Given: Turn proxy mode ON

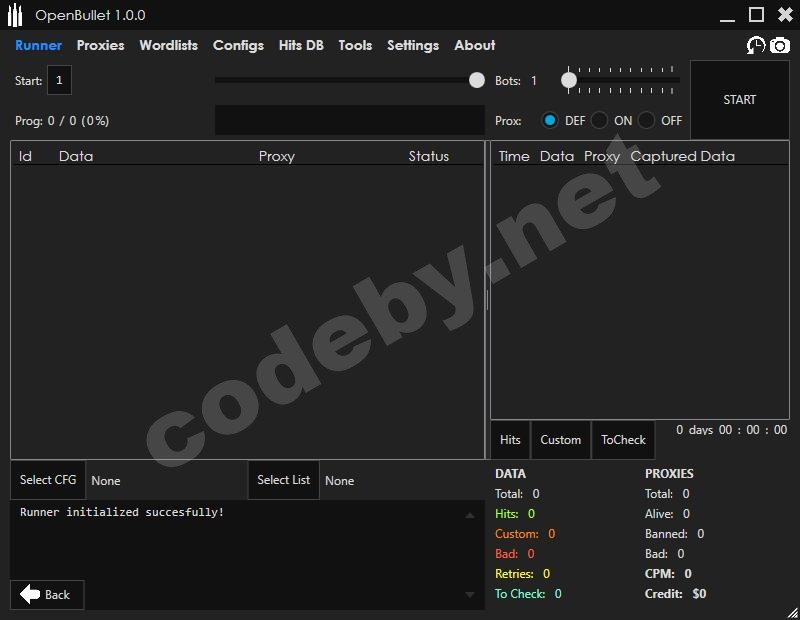Looking at the screenshot, I should 599,120.
